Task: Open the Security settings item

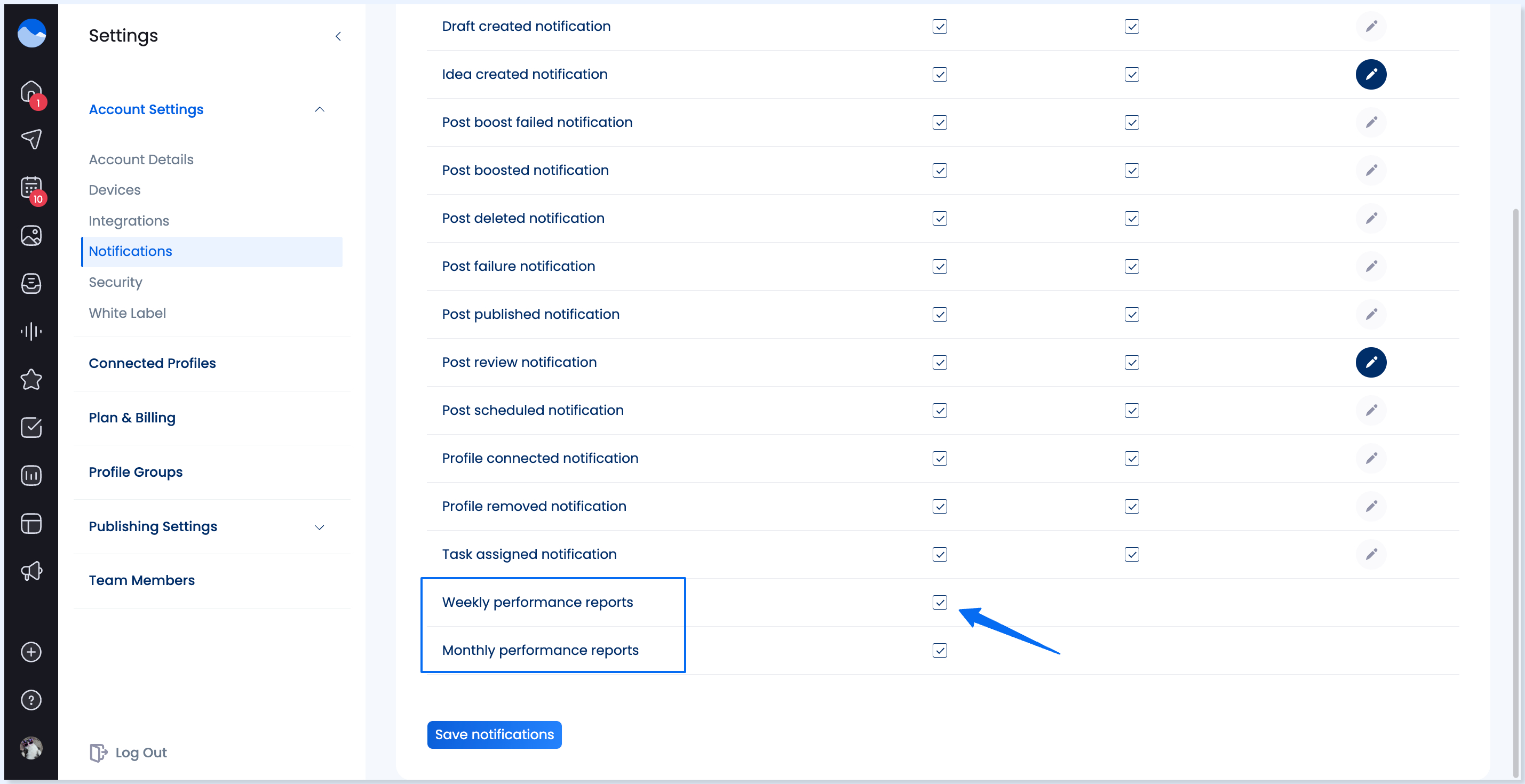Action: [x=115, y=282]
